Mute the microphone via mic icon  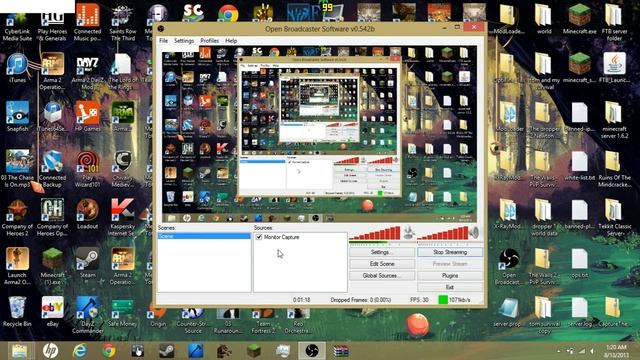(409, 233)
